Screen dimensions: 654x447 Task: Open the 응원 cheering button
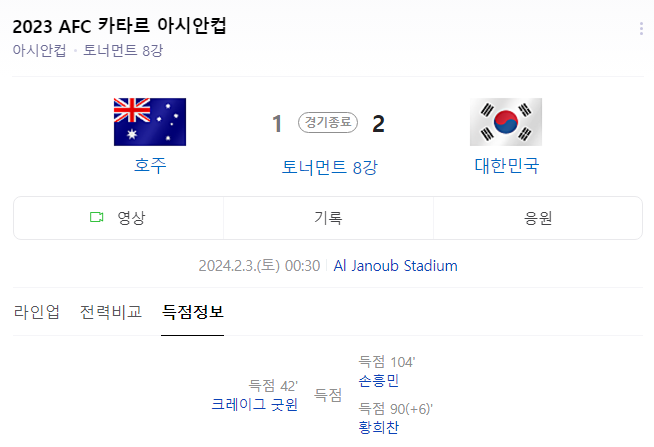coord(538,217)
